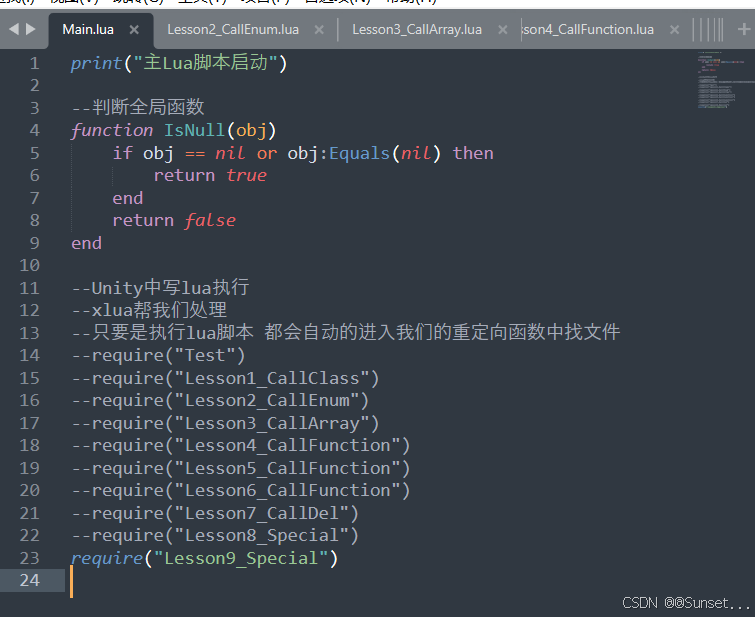
Task: Click 'return true' statement
Action: point(210,175)
